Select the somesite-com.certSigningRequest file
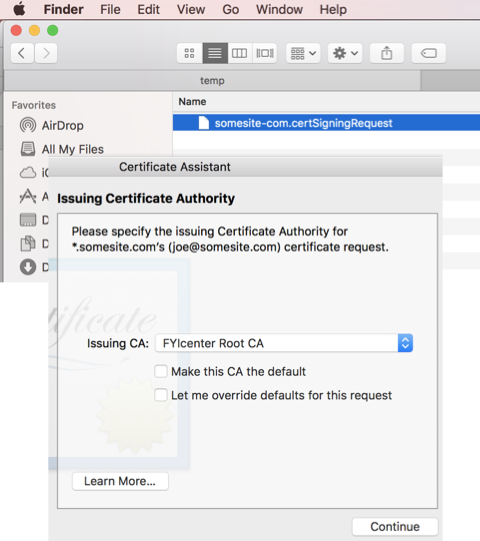Image resolution: width=480 pixels, height=541 pixels. (326, 123)
